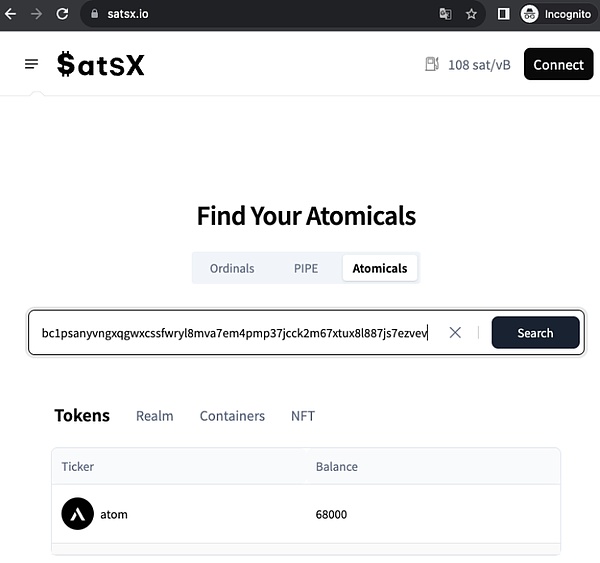Show the Containers section
This screenshot has height=563, width=600.
(x=232, y=416)
